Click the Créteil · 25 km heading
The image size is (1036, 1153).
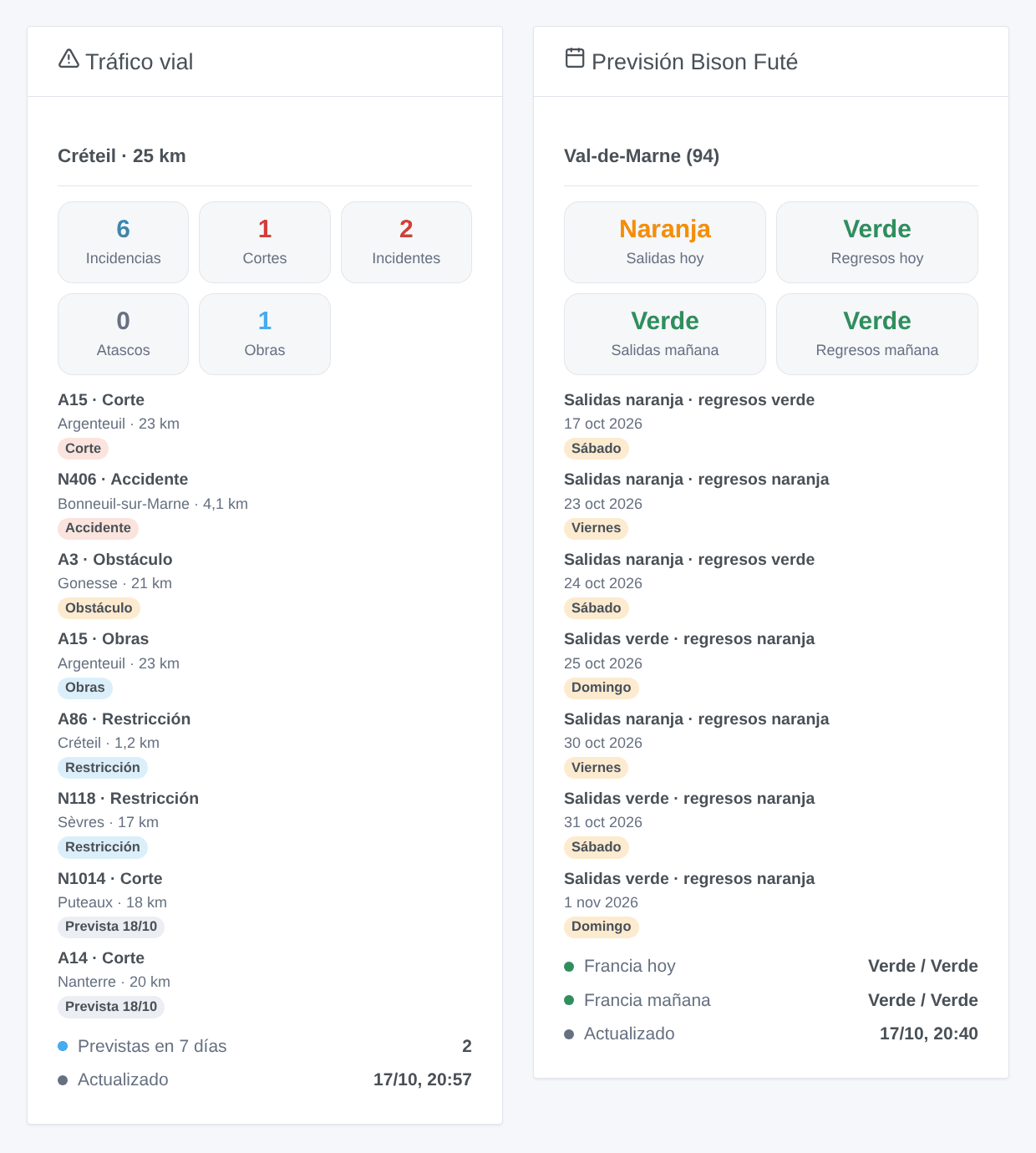pos(122,156)
